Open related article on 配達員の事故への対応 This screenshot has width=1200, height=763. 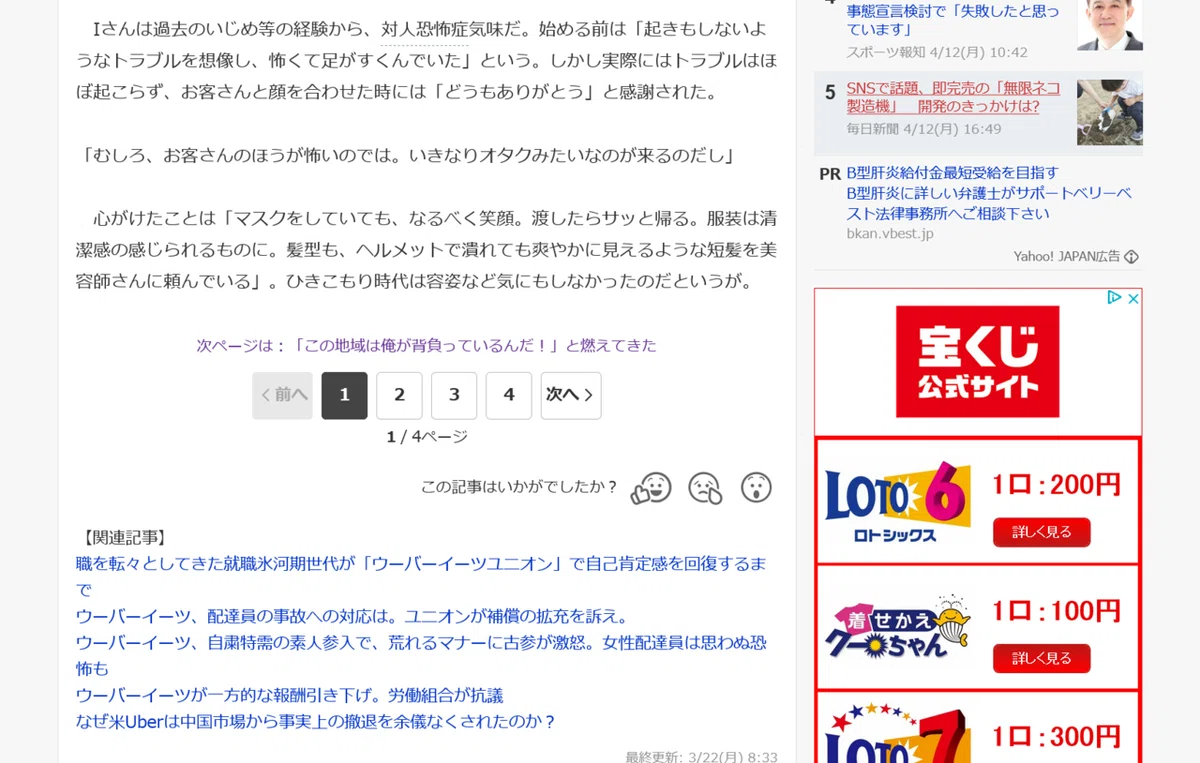click(x=352, y=616)
